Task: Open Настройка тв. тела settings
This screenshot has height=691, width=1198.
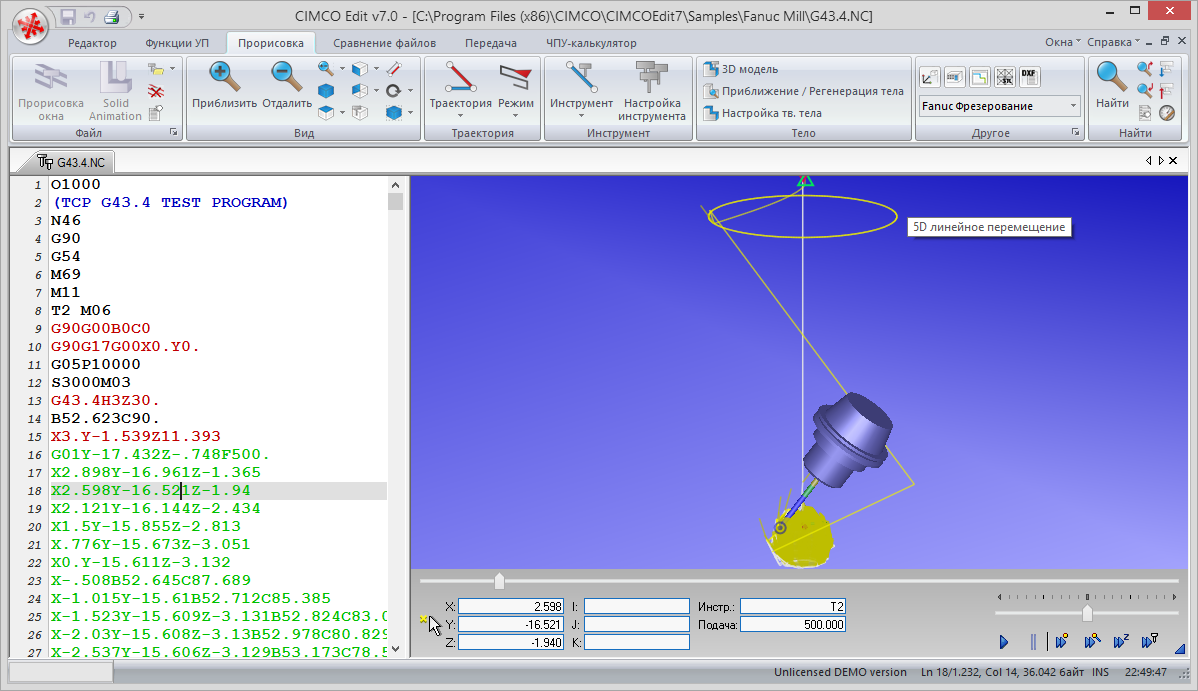Action: (762, 113)
